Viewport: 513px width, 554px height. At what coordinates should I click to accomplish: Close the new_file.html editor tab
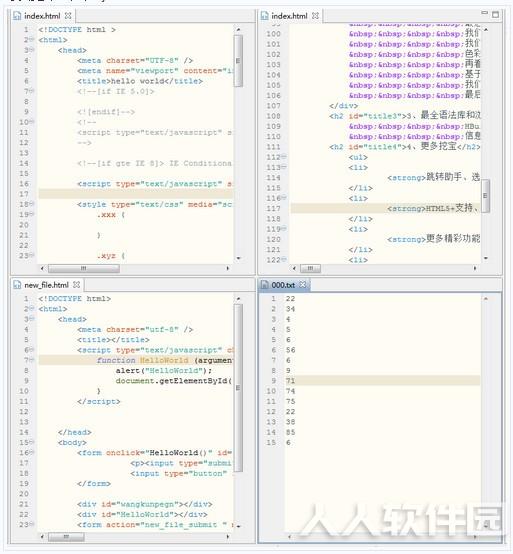click(x=77, y=285)
